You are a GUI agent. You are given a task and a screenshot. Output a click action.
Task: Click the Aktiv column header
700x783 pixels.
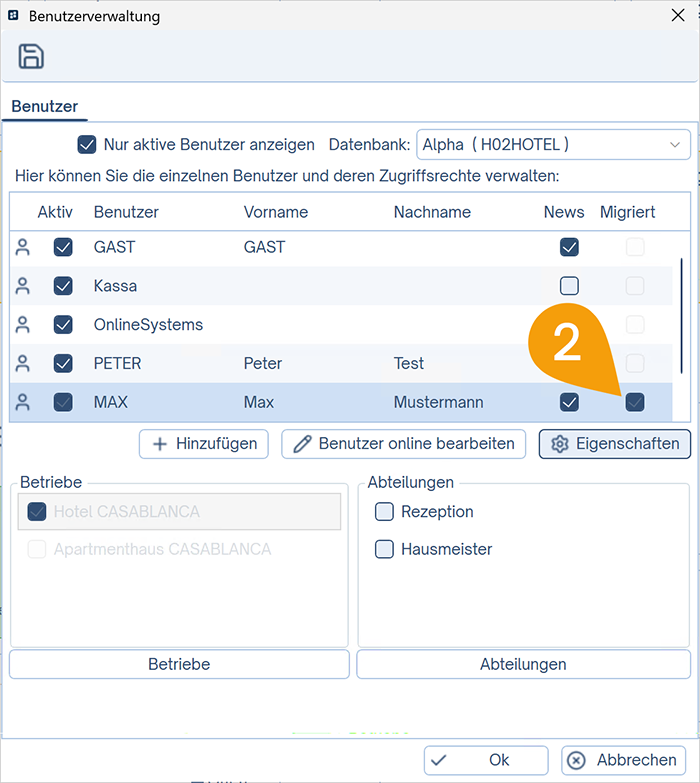pyautogui.click(x=55, y=212)
